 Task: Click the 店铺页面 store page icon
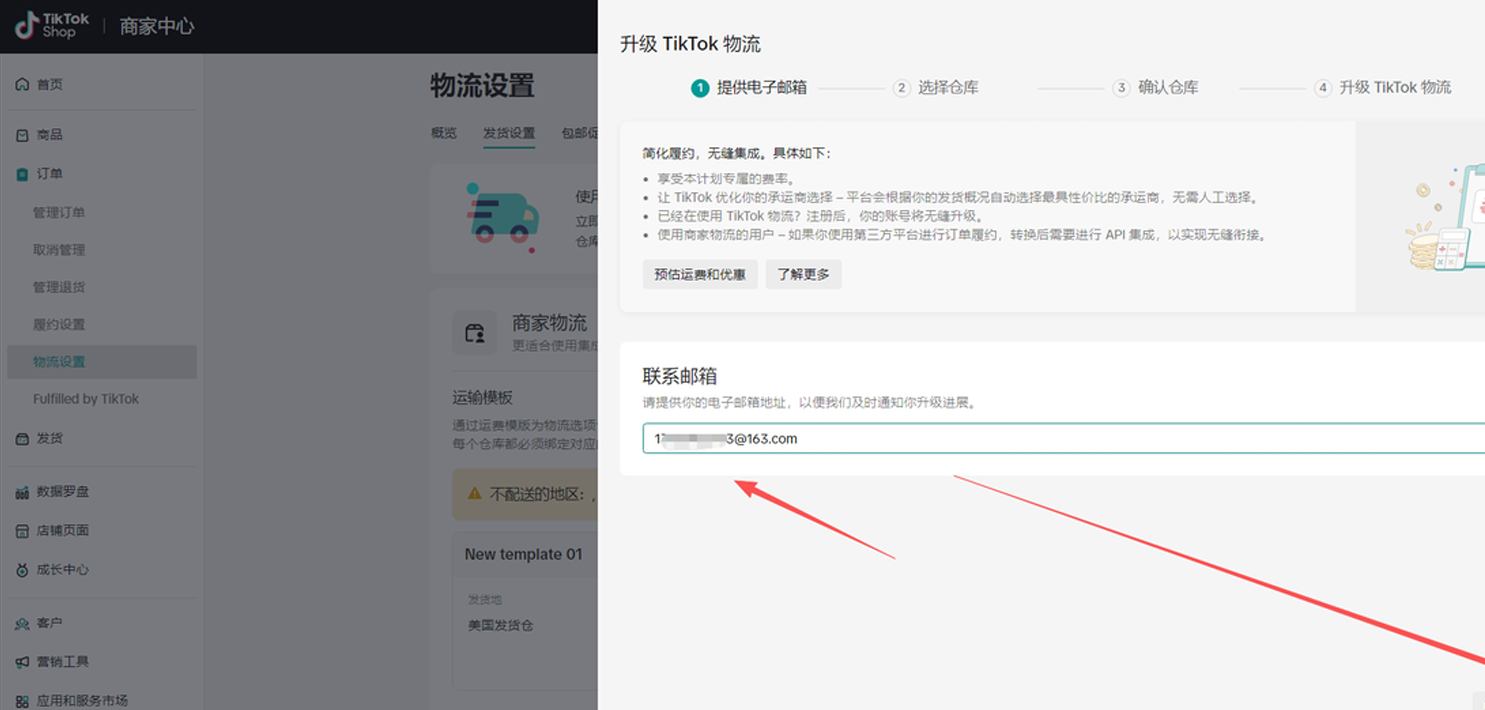[x=22, y=531]
